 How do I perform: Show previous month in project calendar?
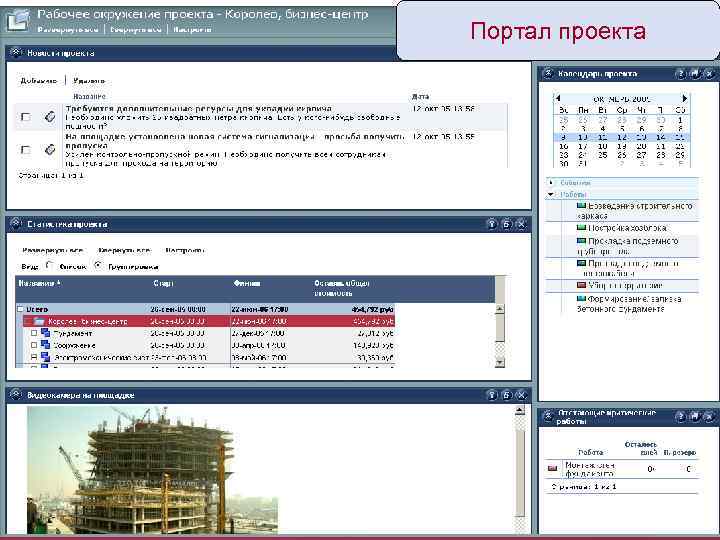558,98
